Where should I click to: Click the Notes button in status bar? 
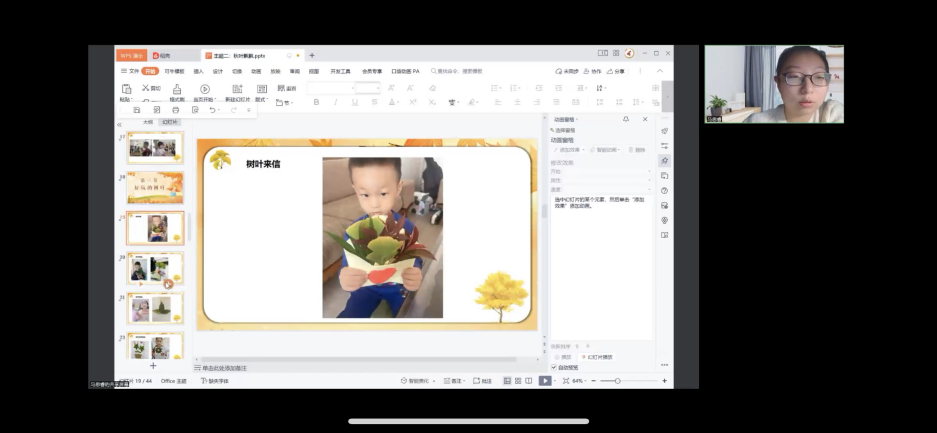pos(455,380)
